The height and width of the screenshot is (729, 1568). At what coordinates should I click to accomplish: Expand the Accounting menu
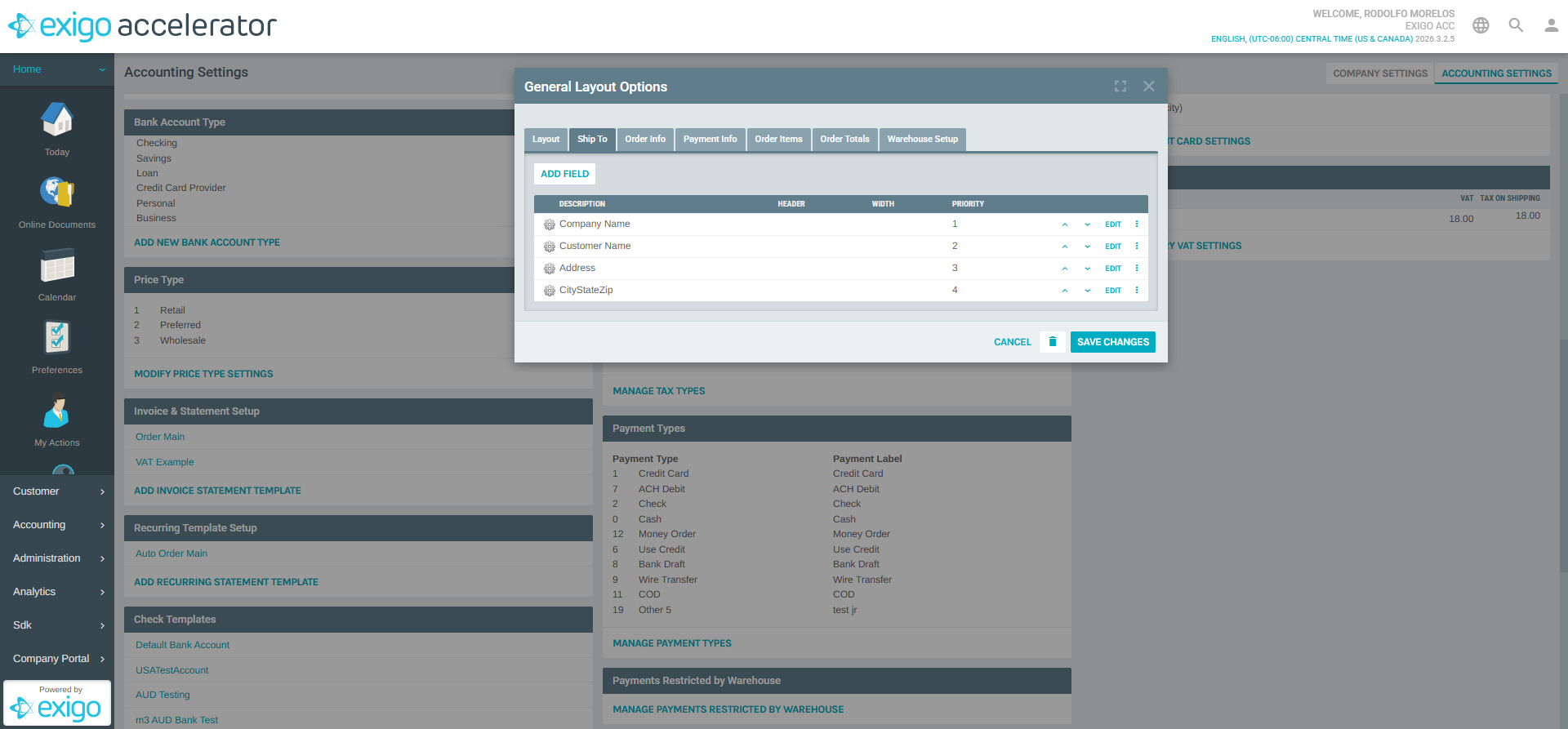[x=57, y=525]
